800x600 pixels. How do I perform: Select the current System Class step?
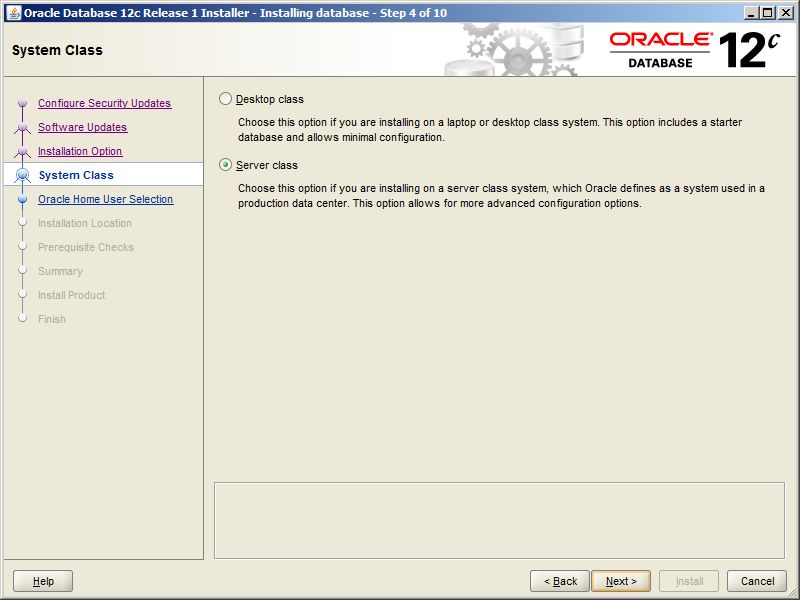(x=76, y=175)
